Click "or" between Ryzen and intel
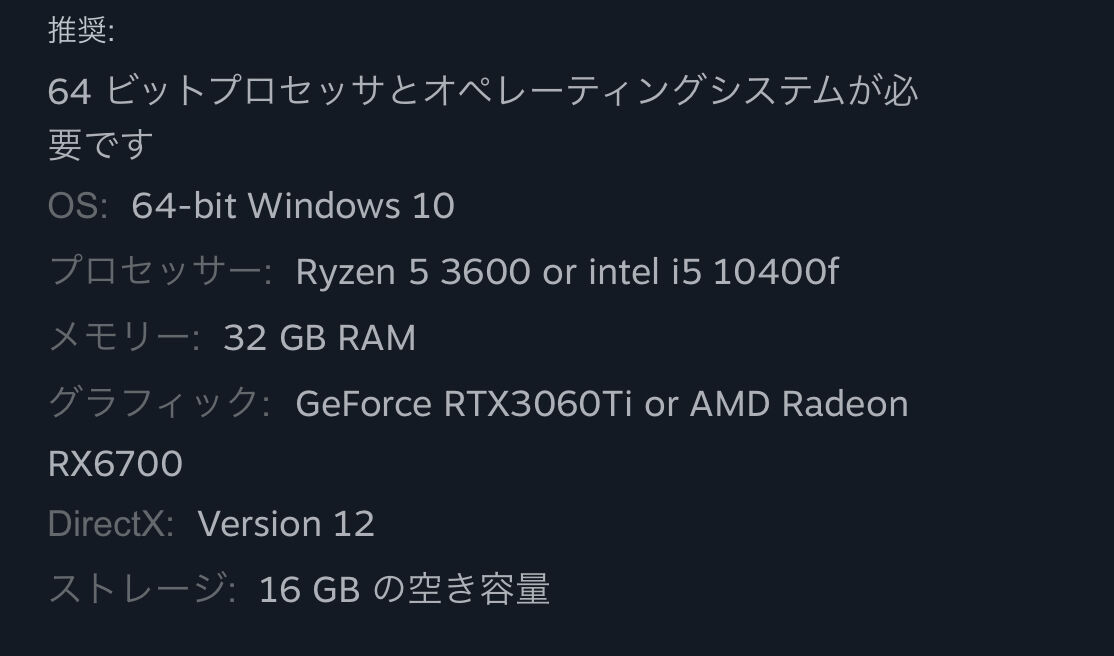The width and height of the screenshot is (1114, 656). point(559,272)
